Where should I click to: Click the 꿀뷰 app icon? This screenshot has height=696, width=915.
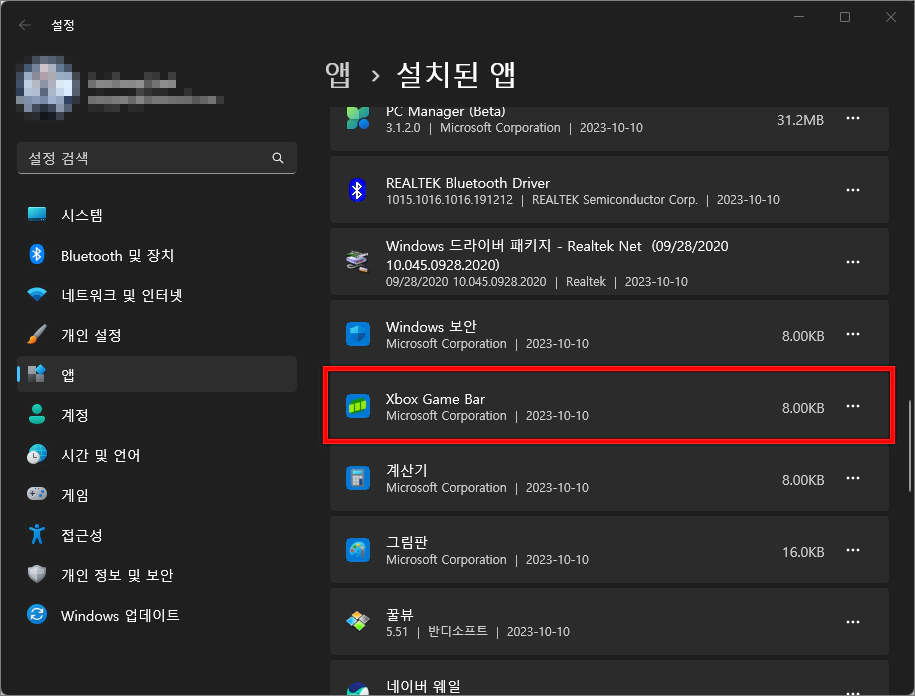358,621
